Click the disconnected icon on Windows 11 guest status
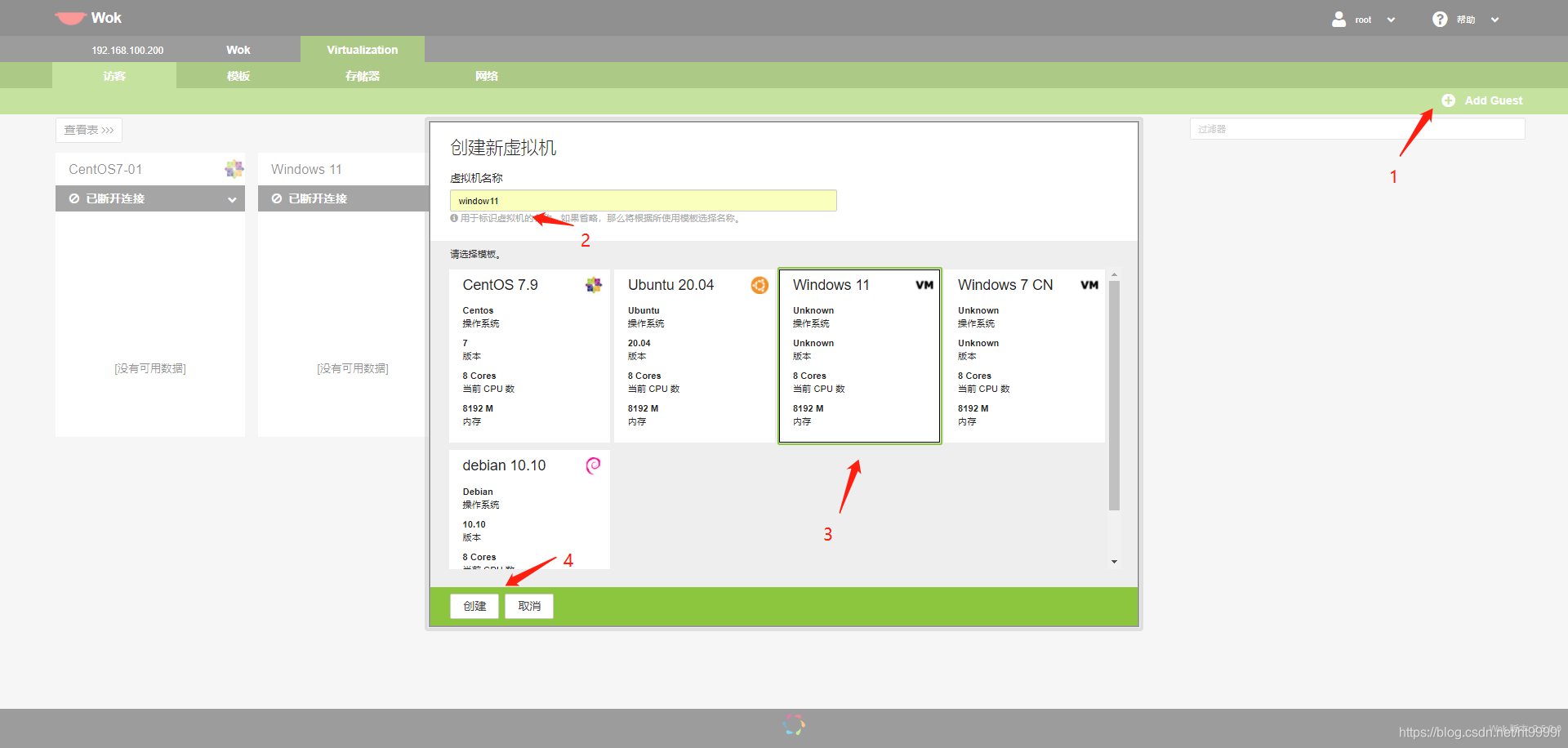1568x748 pixels. 277,198
